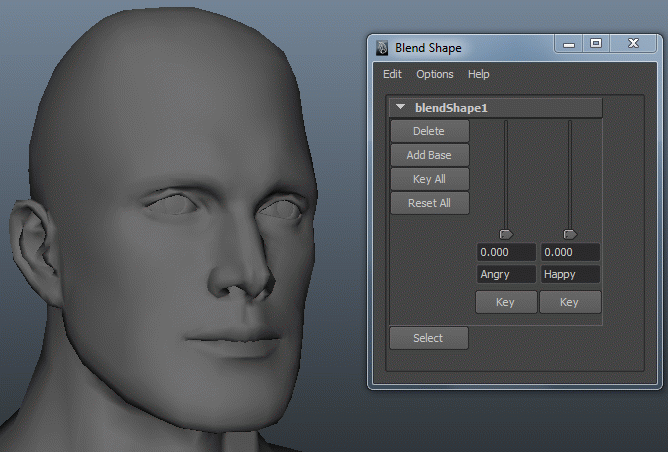Click the Happy weight value field
The width and height of the screenshot is (668, 452).
[570, 252]
